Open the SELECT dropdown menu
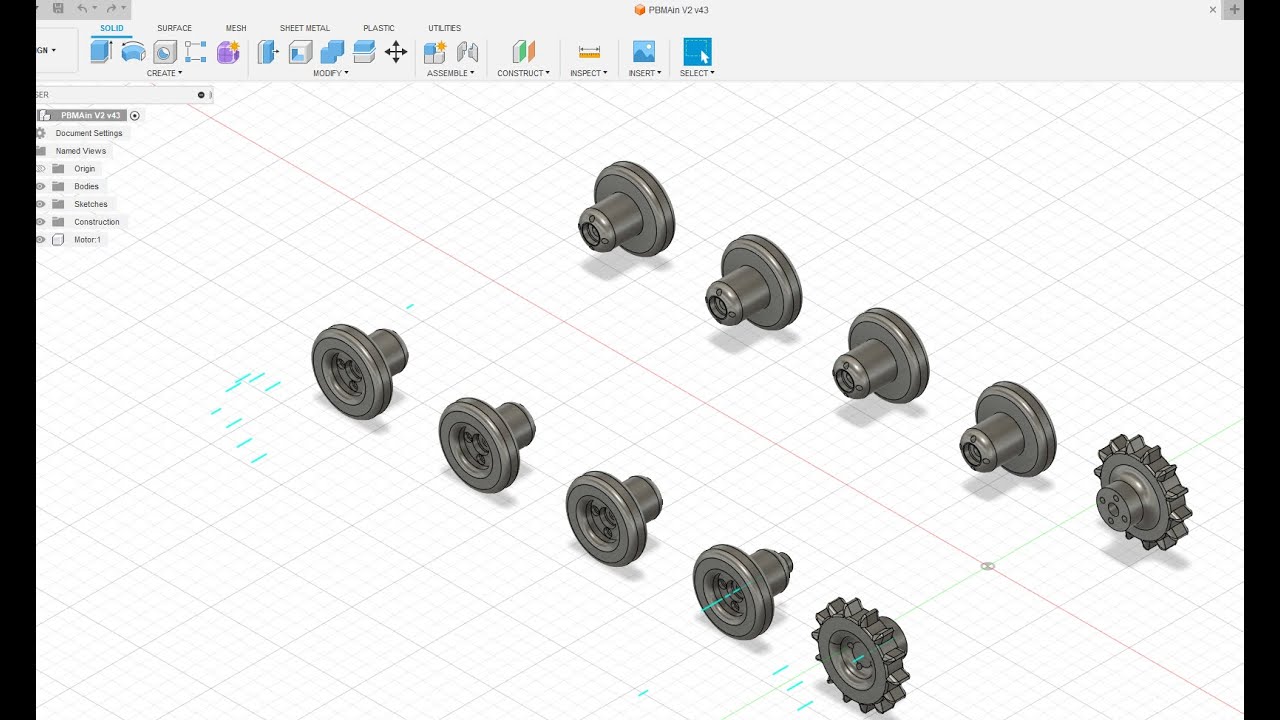 coord(697,73)
